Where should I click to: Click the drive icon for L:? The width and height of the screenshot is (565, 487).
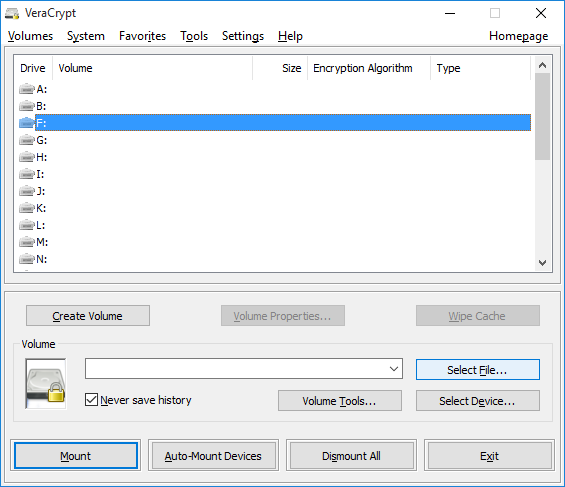click(27, 225)
